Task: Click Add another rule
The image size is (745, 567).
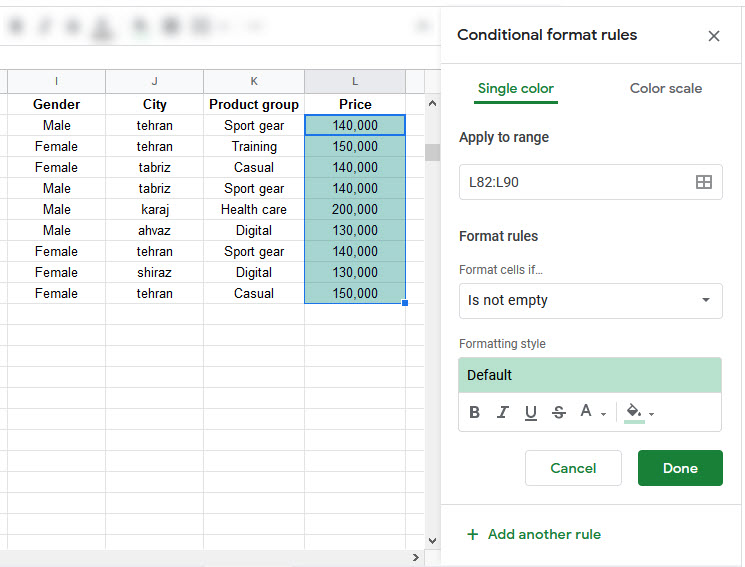Action: [x=534, y=534]
